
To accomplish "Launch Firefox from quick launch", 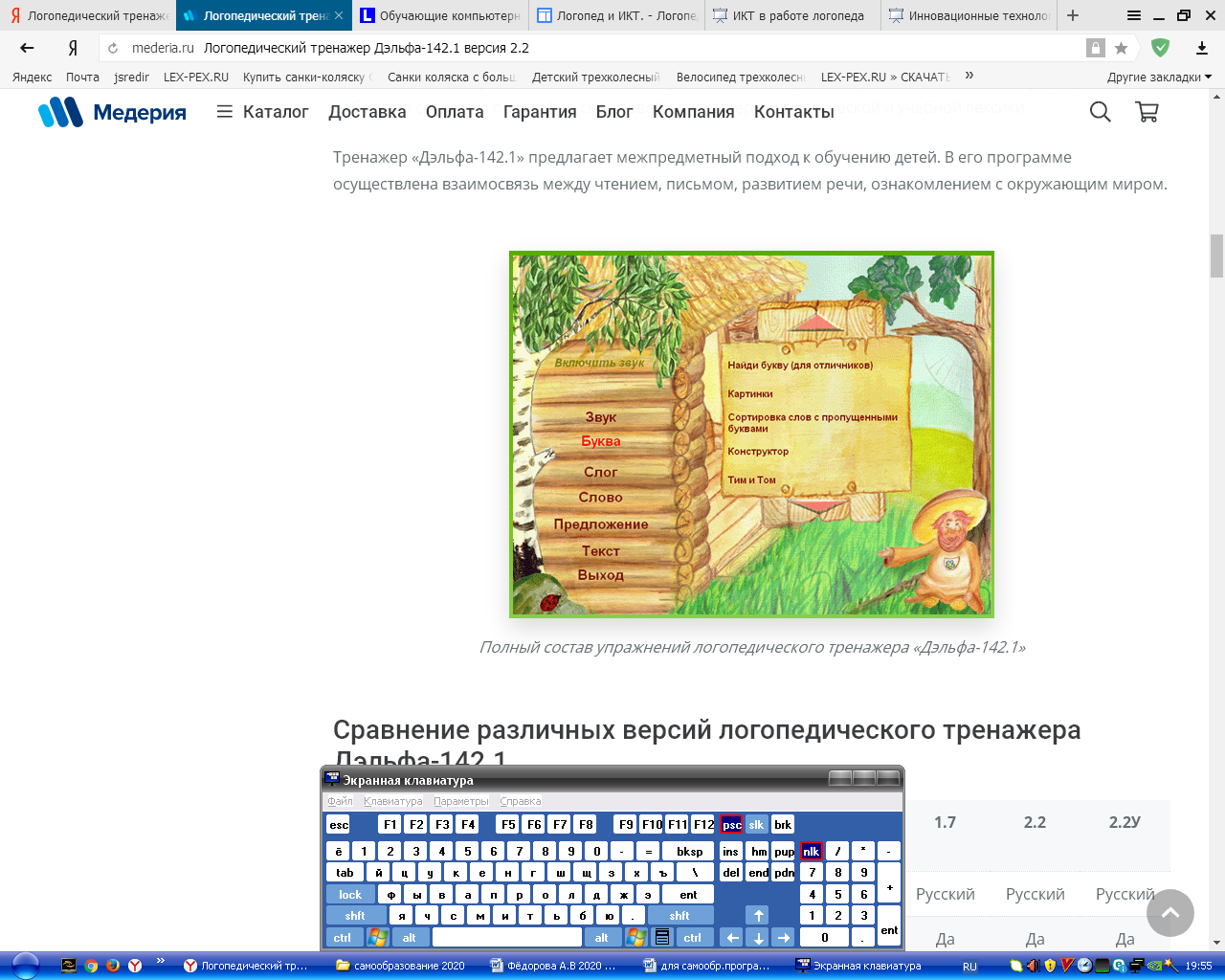I will click(113, 966).
